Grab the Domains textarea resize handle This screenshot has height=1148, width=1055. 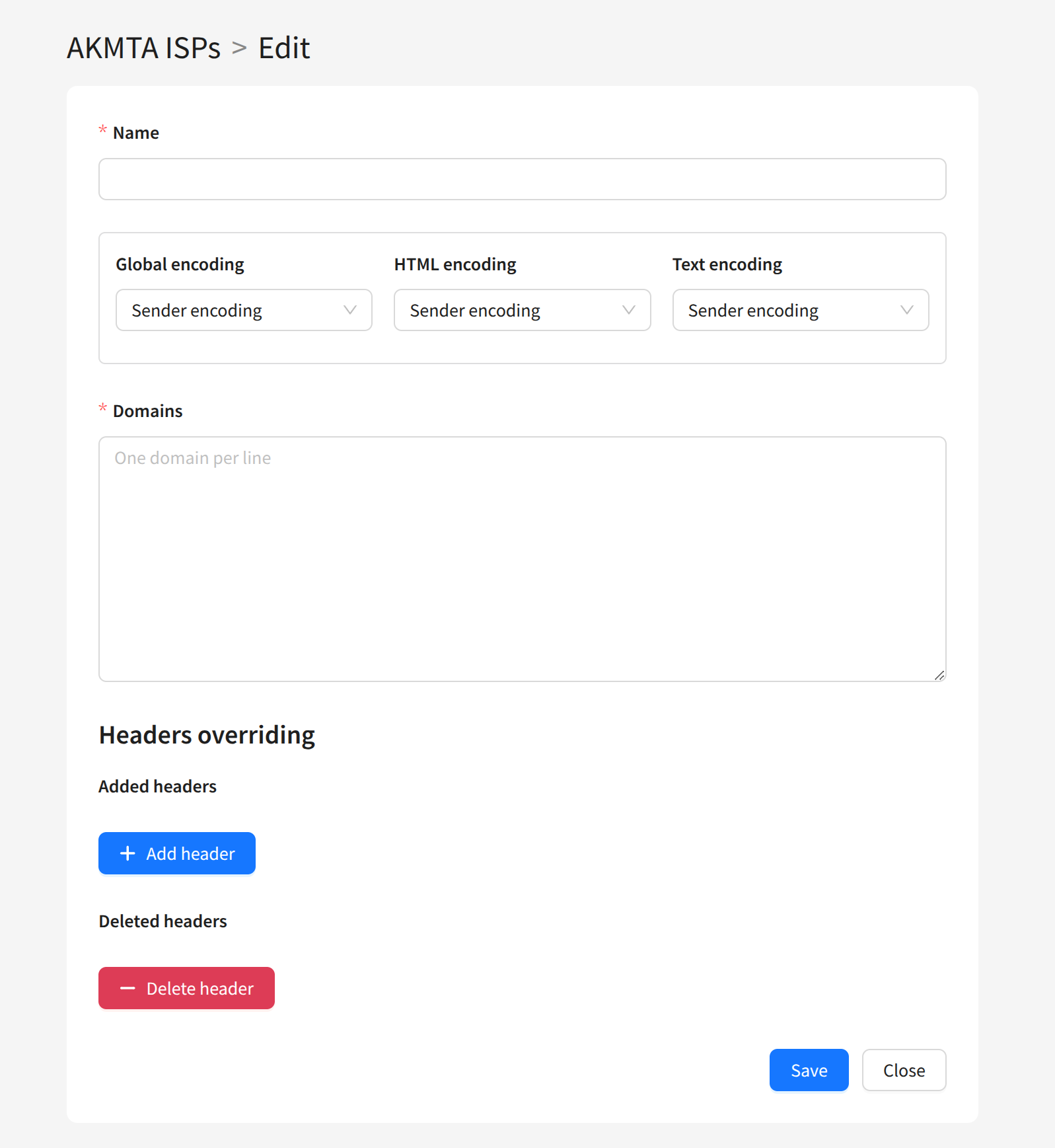[939, 675]
